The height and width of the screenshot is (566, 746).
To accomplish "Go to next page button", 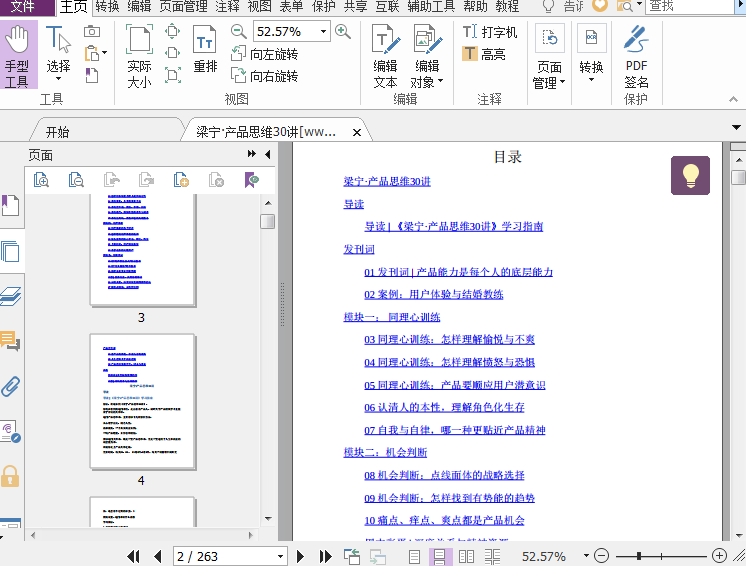I will coord(300,556).
